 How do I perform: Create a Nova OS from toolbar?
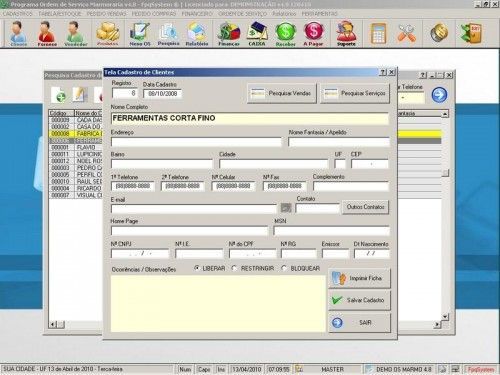[140, 33]
